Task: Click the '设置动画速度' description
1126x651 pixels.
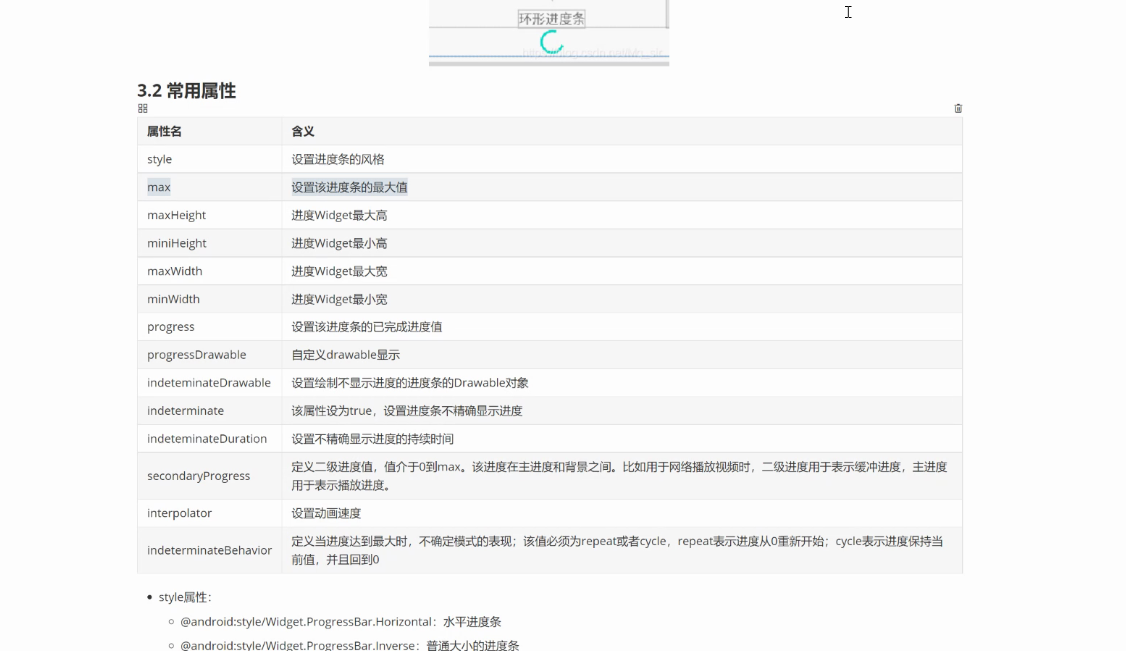Action: coord(326,513)
